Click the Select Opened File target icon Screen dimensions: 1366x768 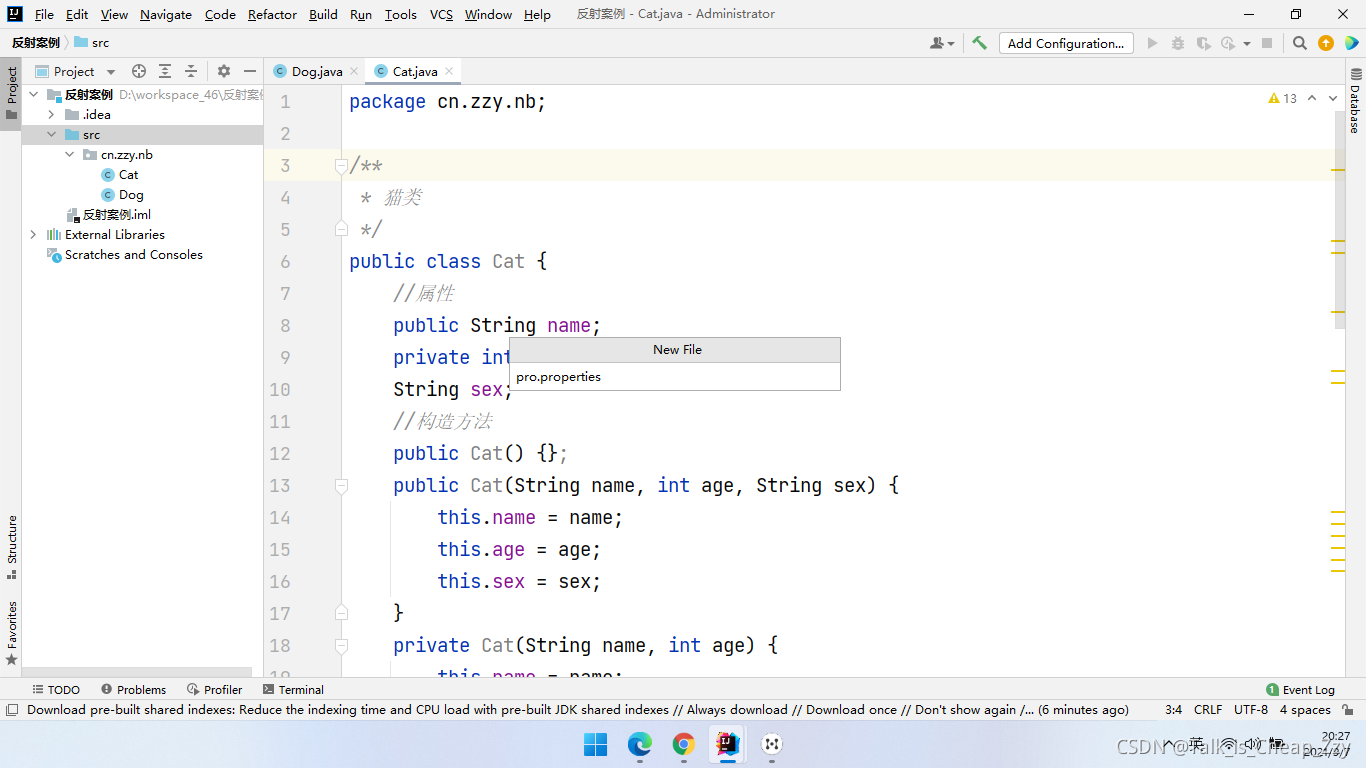(139, 71)
